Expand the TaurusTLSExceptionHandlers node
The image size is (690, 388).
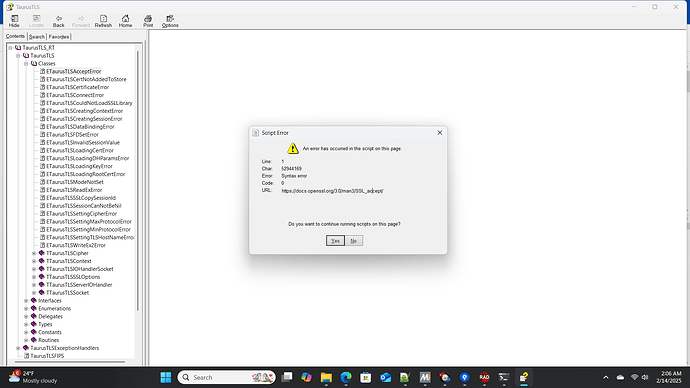click(x=18, y=348)
